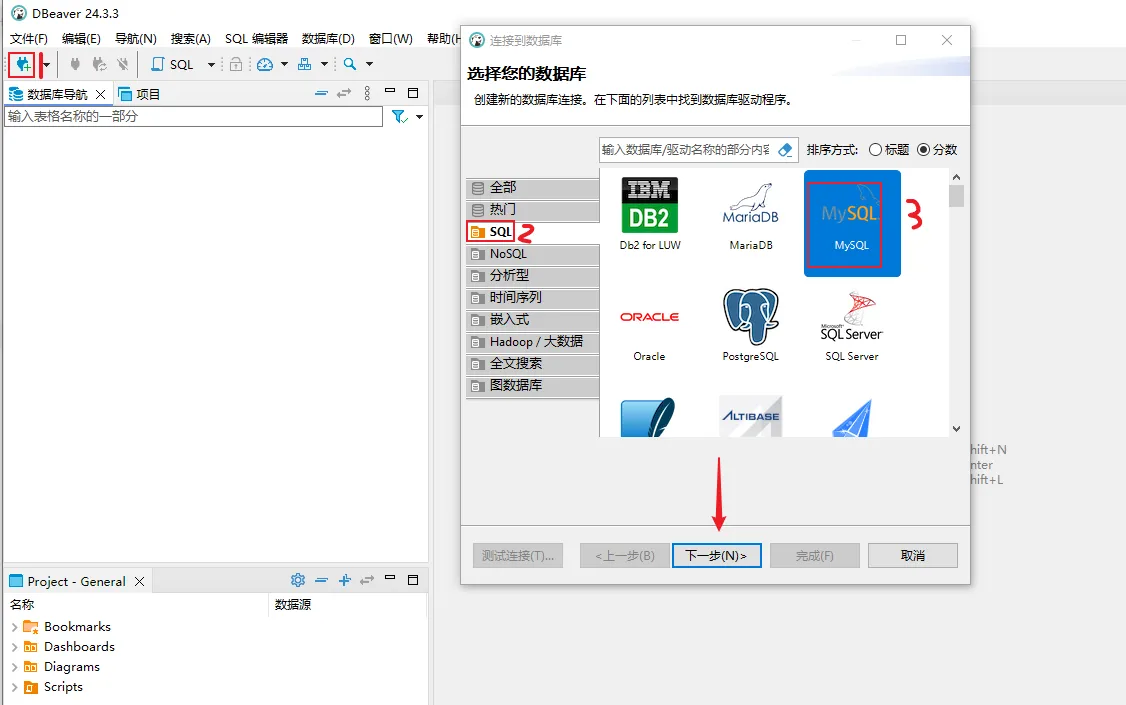Expand the Dashboards tree node

click(14, 647)
